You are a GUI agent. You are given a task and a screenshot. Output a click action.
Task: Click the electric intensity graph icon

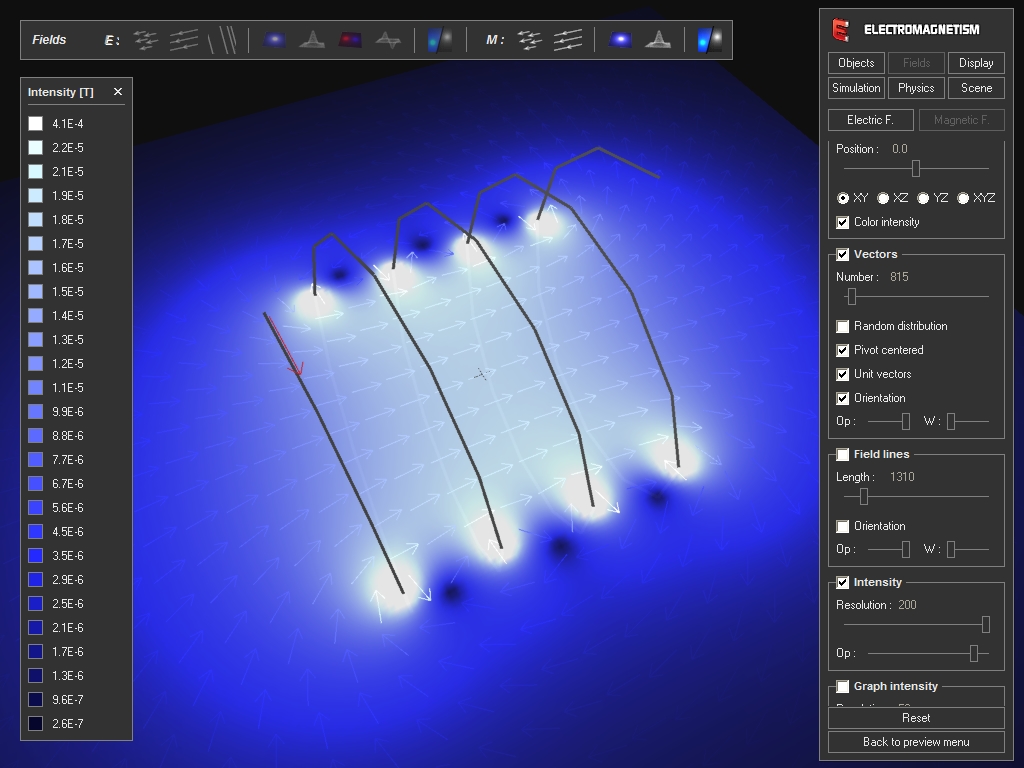tap(312, 40)
